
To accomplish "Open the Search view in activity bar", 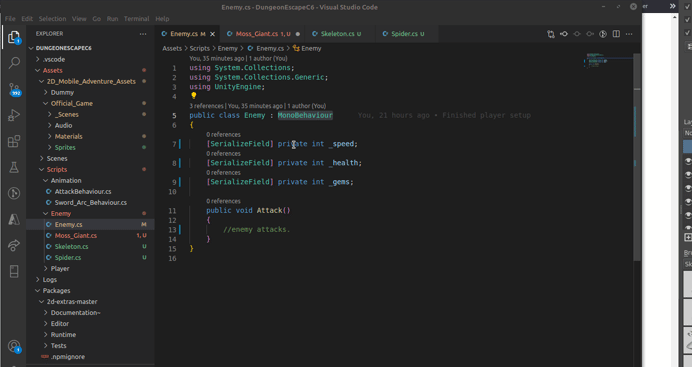I will point(14,63).
